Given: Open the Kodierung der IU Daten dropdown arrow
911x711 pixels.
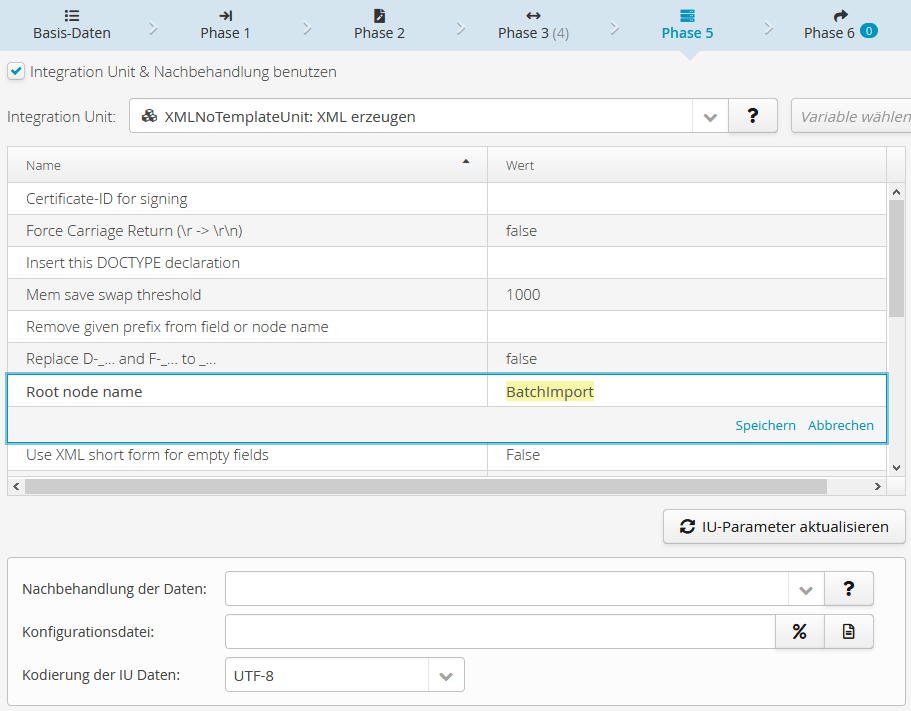Looking at the screenshot, I should point(446,676).
